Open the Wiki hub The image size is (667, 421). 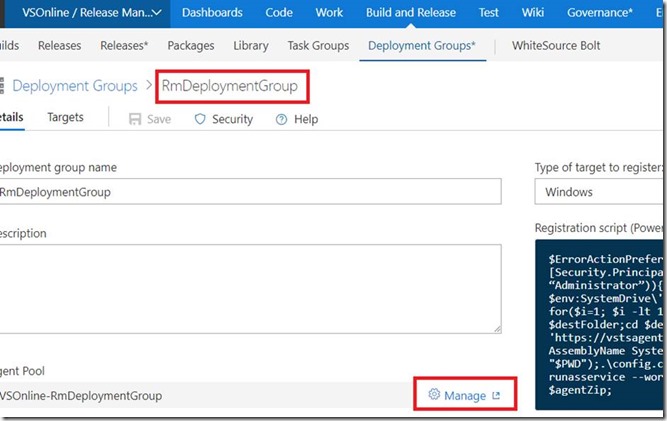pyautogui.click(x=533, y=13)
